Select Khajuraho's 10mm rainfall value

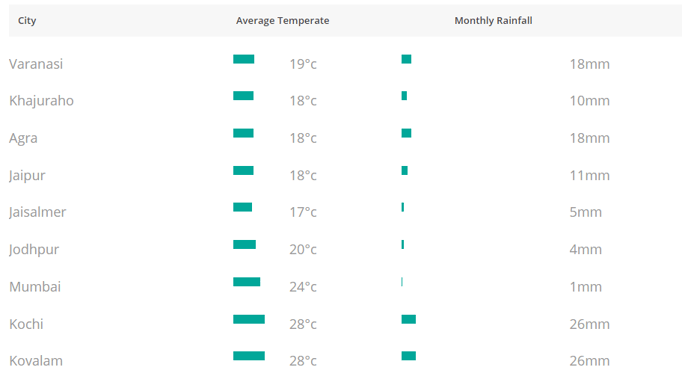point(589,101)
